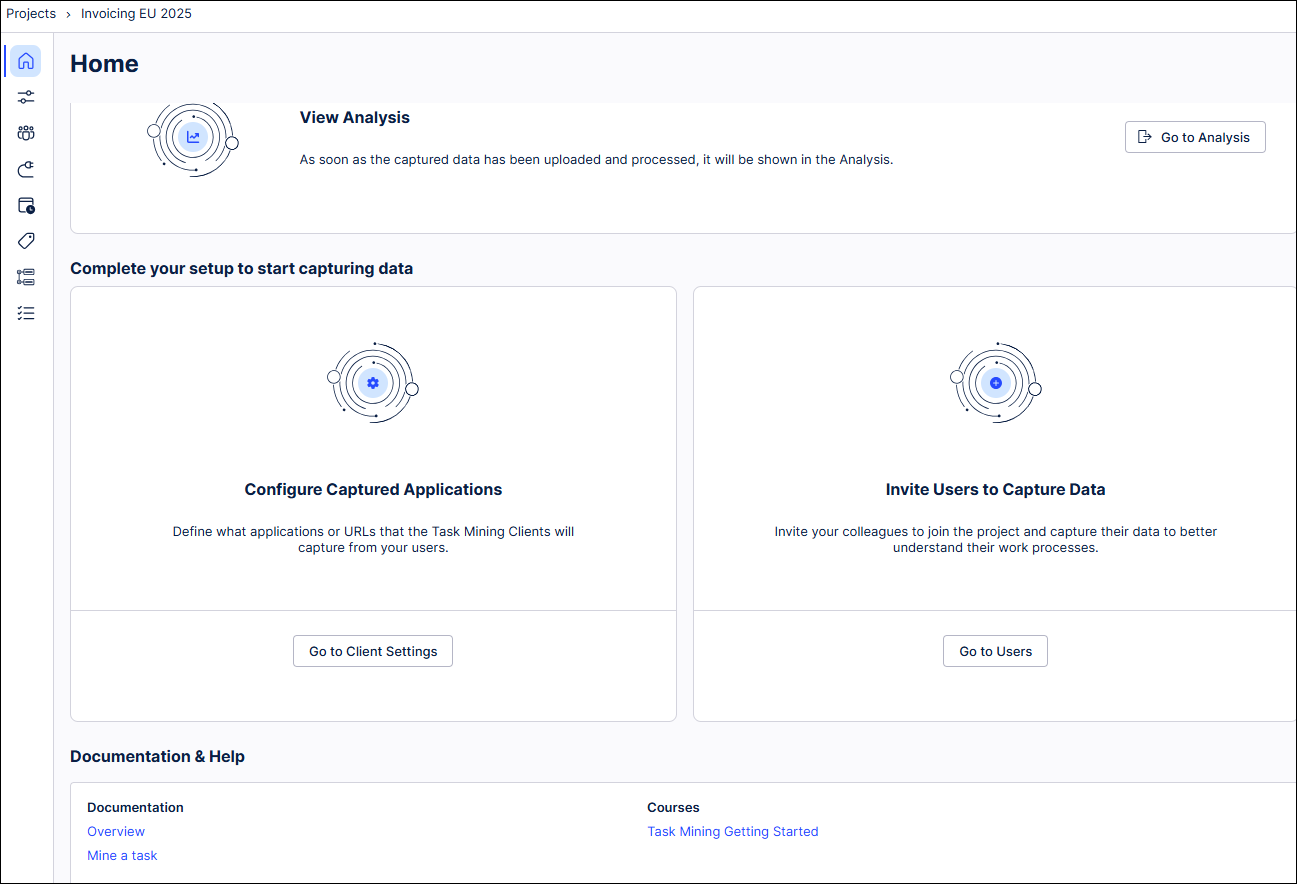Click the team members icon in the sidebar
This screenshot has height=884, width=1297.
click(x=25, y=132)
